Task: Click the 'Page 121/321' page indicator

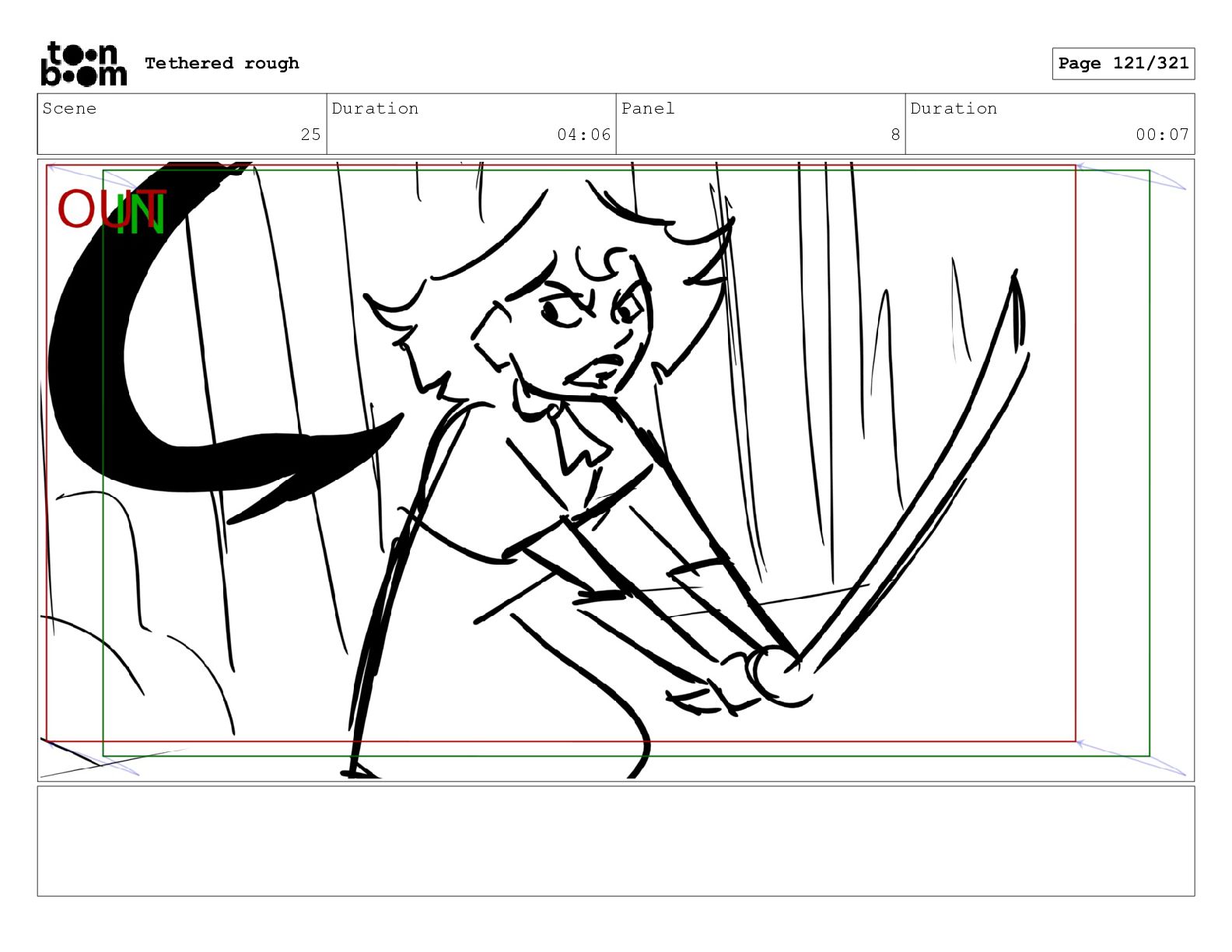Action: click(1123, 63)
